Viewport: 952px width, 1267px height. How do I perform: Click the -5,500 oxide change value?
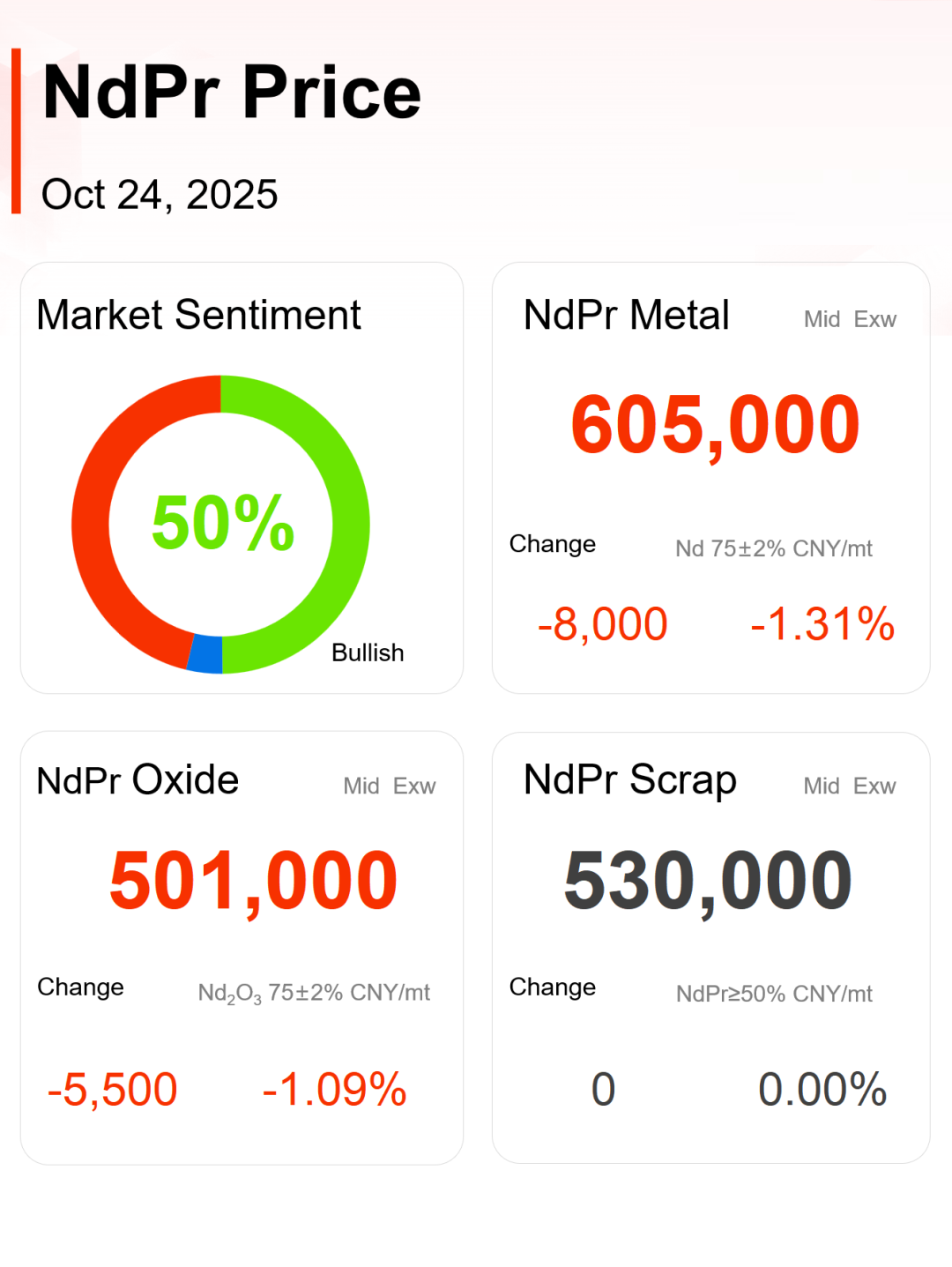point(112,1090)
